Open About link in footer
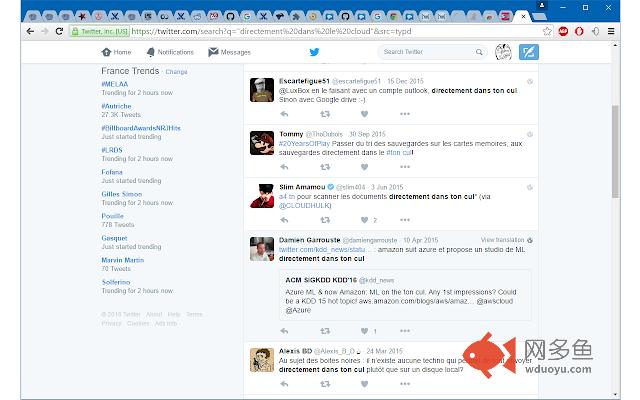 (154, 314)
